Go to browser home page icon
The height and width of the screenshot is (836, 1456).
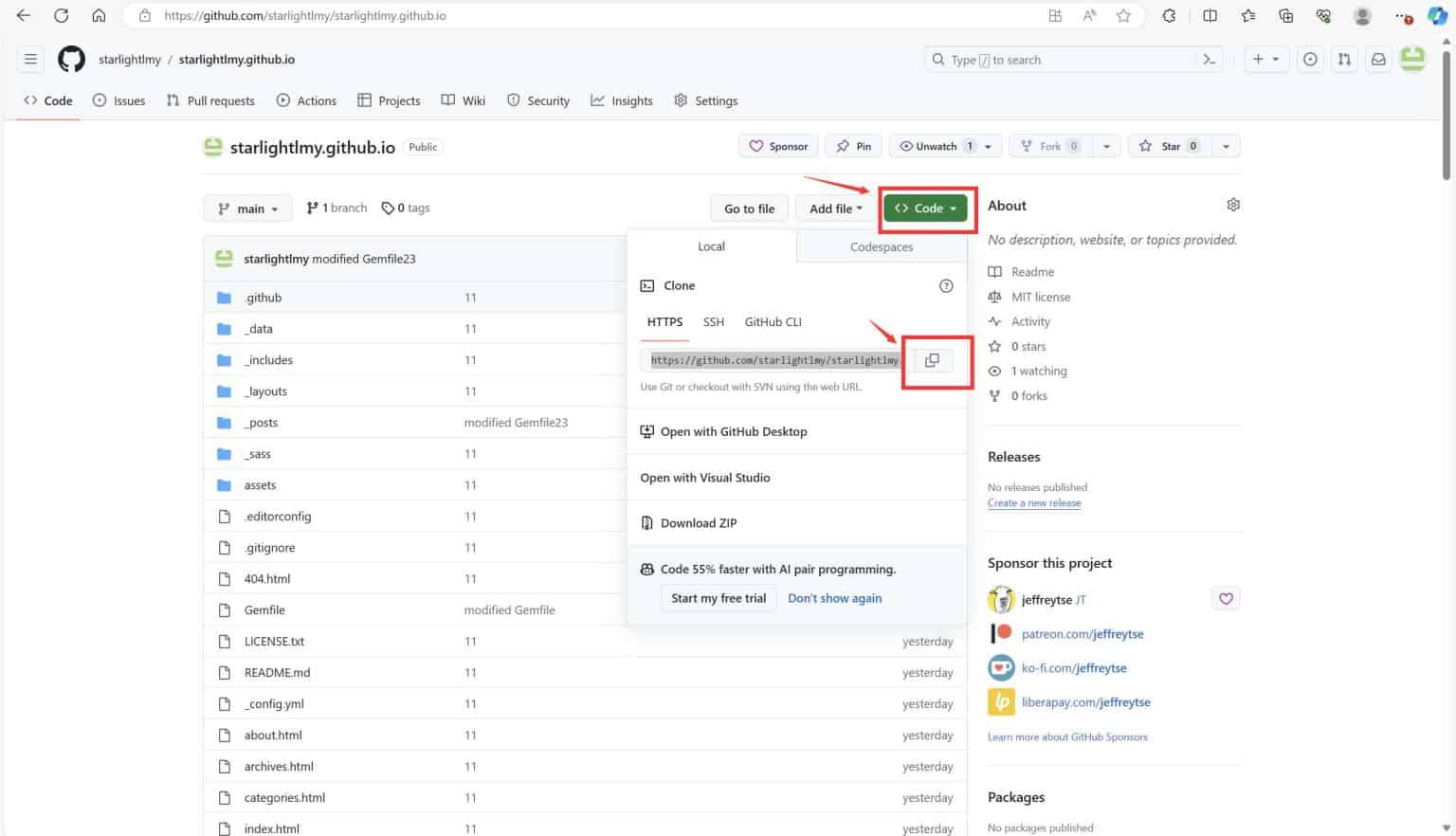(x=99, y=15)
